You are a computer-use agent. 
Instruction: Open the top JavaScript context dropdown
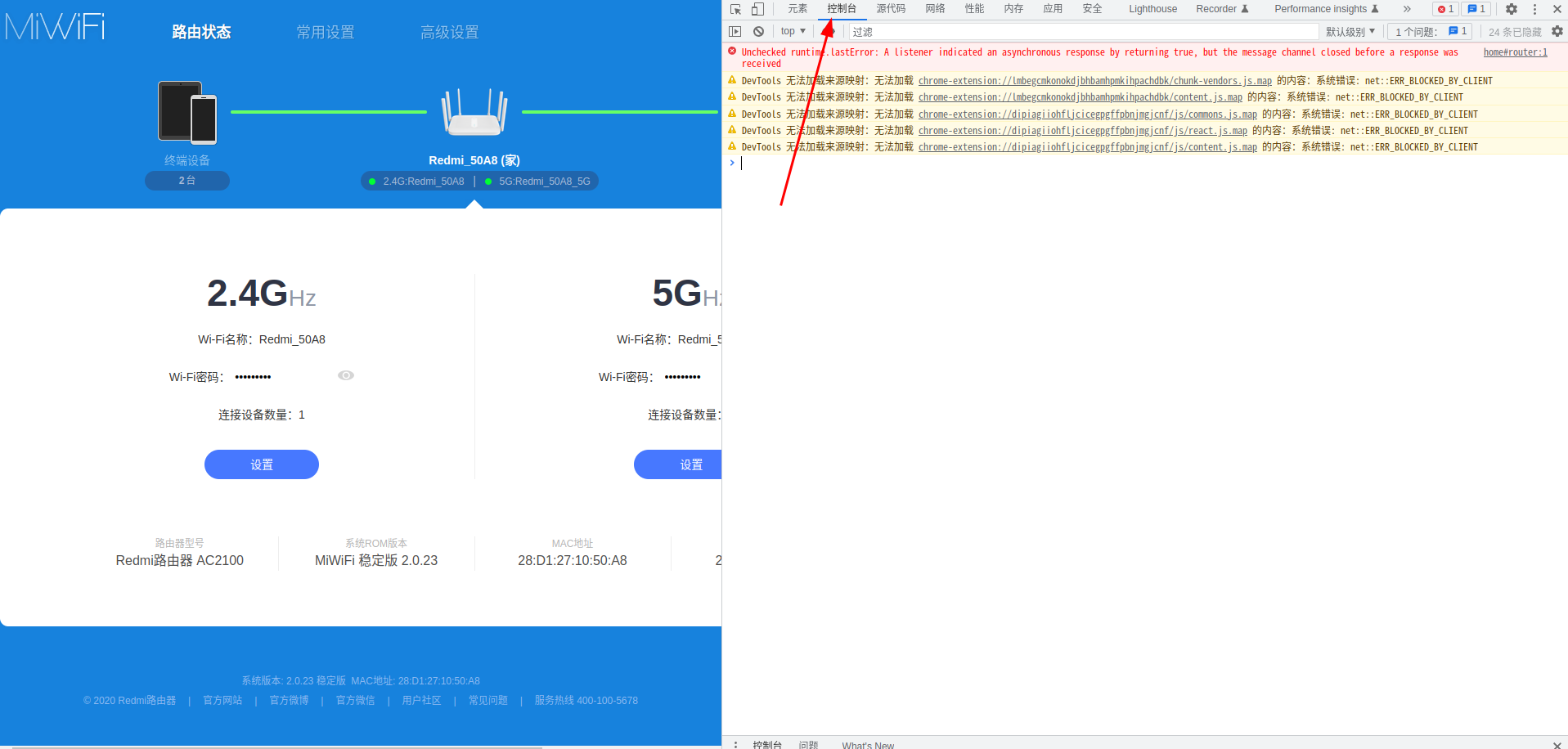pyautogui.click(x=793, y=31)
